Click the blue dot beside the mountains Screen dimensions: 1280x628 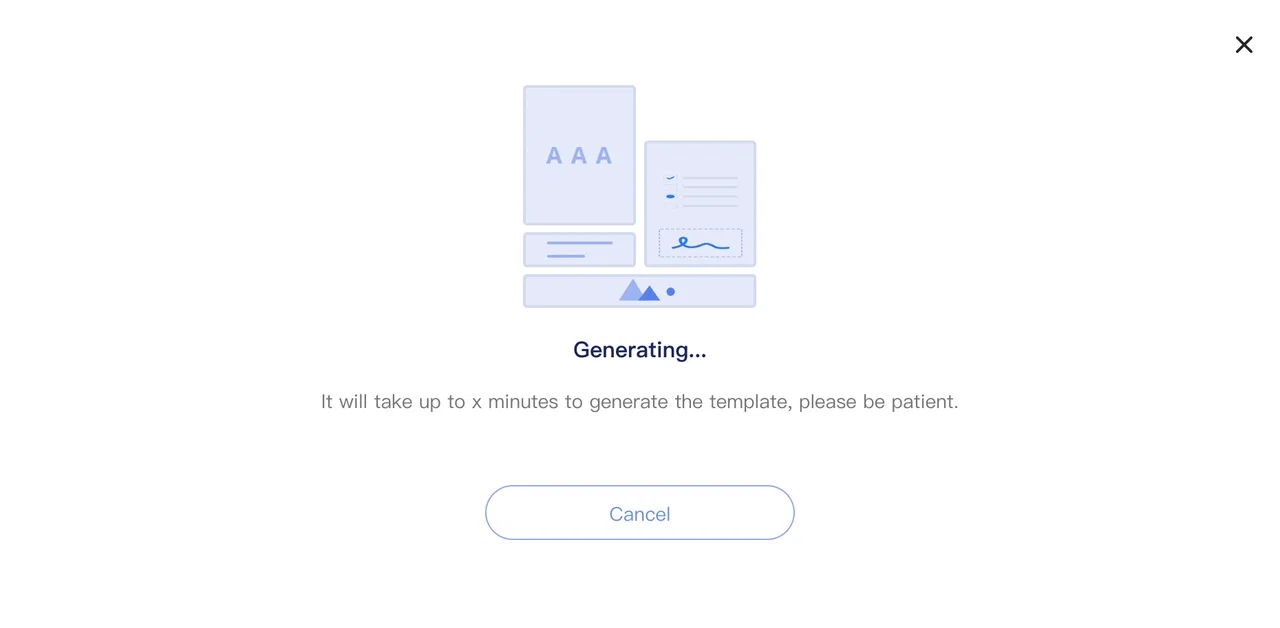point(670,292)
